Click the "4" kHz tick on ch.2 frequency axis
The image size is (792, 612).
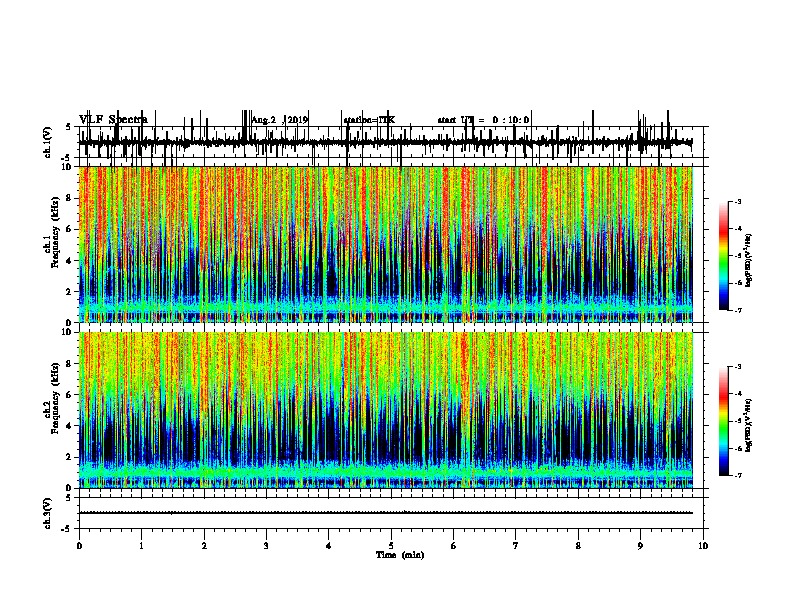click(x=70, y=426)
